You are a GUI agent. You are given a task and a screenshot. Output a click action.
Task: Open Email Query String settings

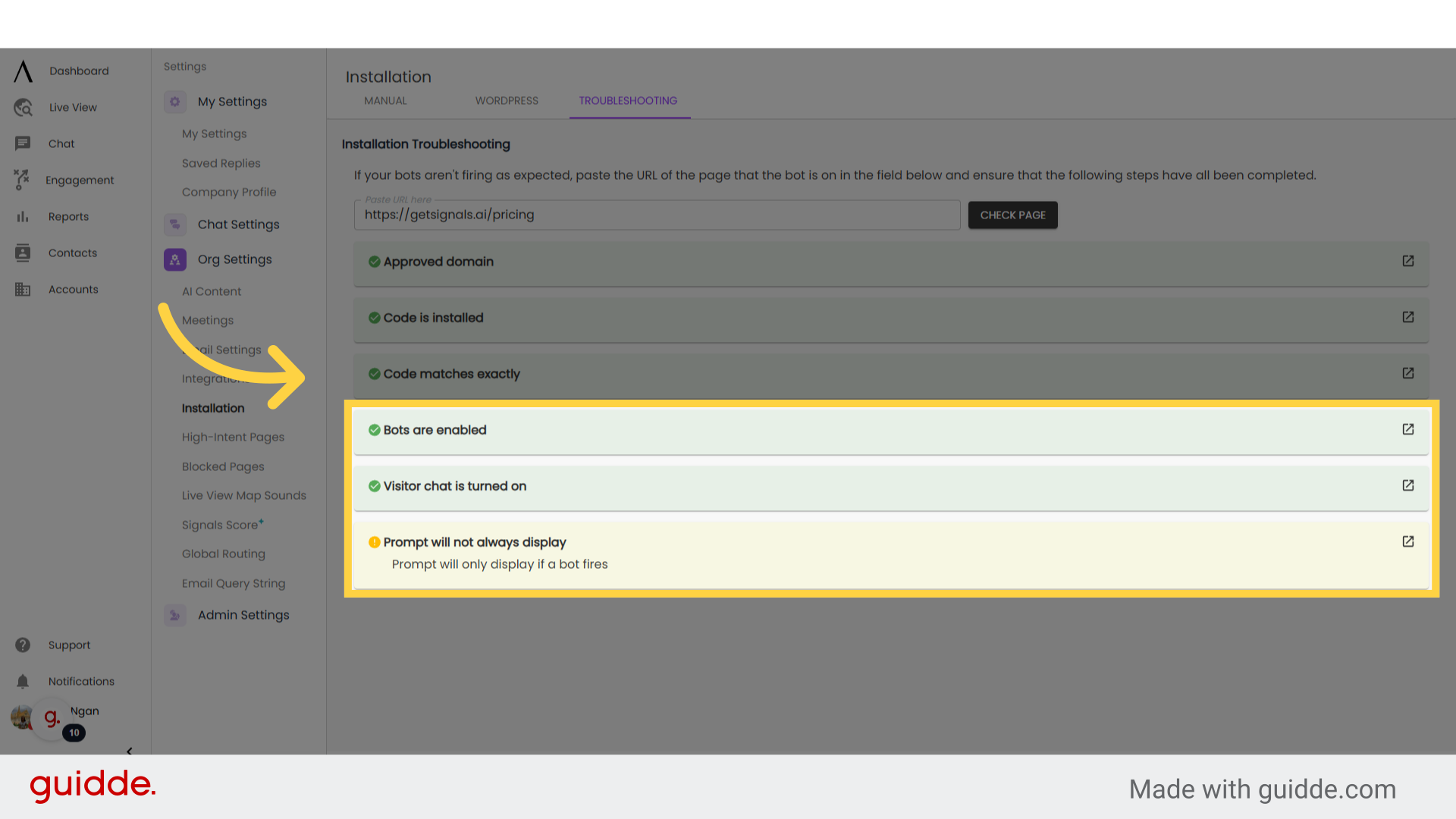(234, 583)
